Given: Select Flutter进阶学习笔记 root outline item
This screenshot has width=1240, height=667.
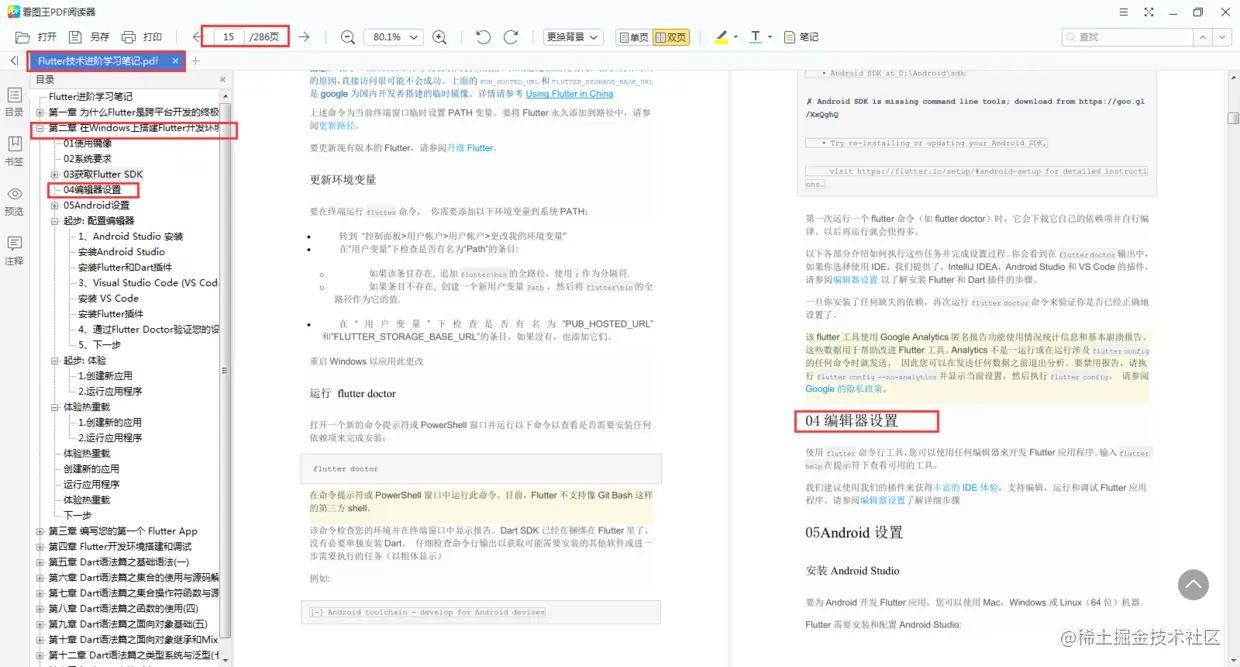Looking at the screenshot, I should tap(90, 97).
